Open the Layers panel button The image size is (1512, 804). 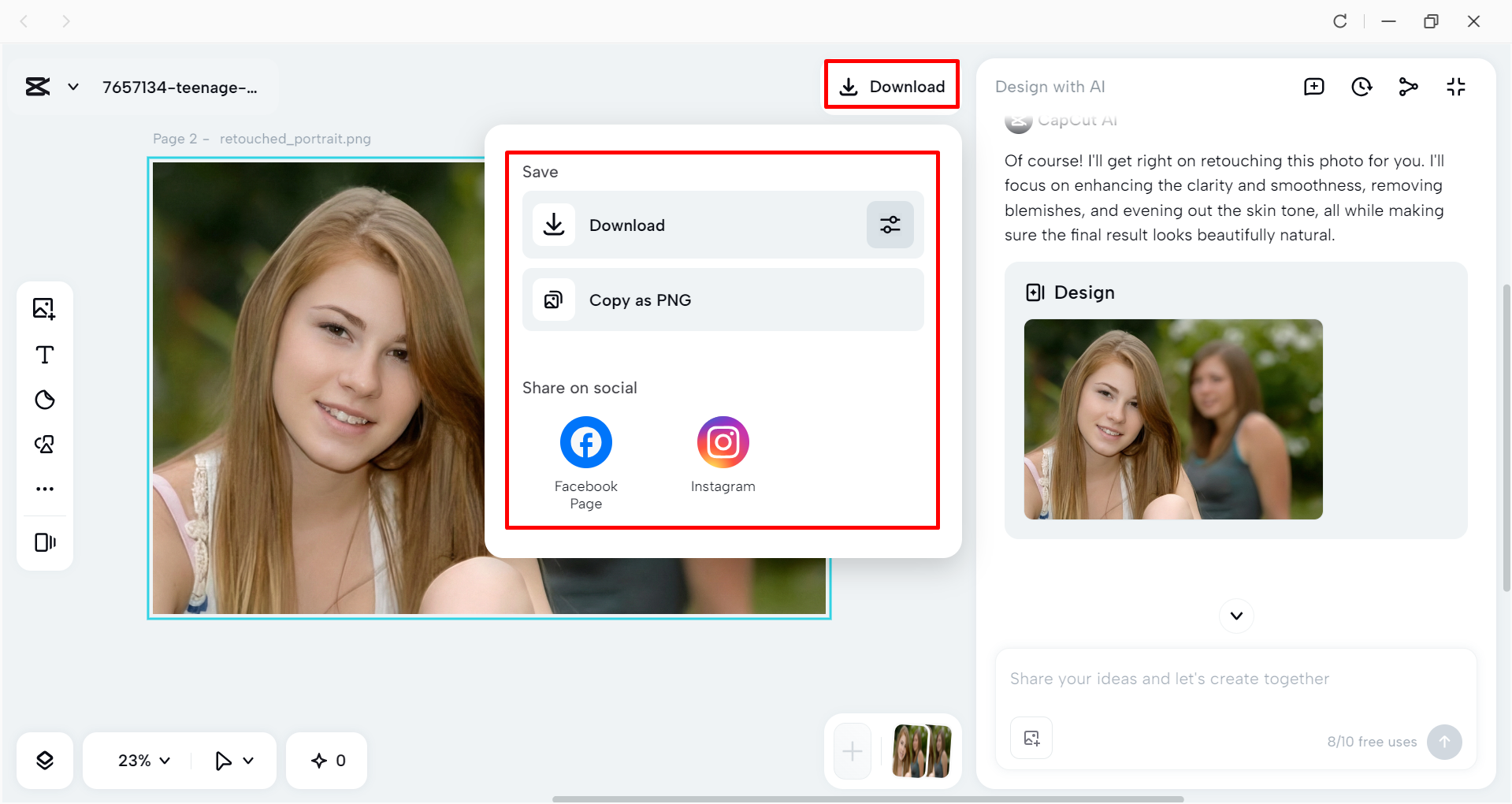click(x=45, y=761)
